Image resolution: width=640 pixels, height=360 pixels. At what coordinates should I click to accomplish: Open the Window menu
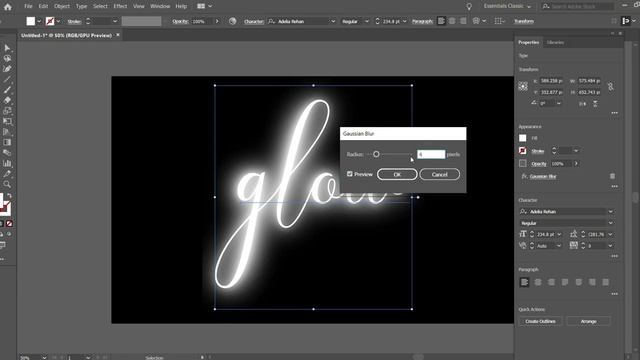(160, 6)
